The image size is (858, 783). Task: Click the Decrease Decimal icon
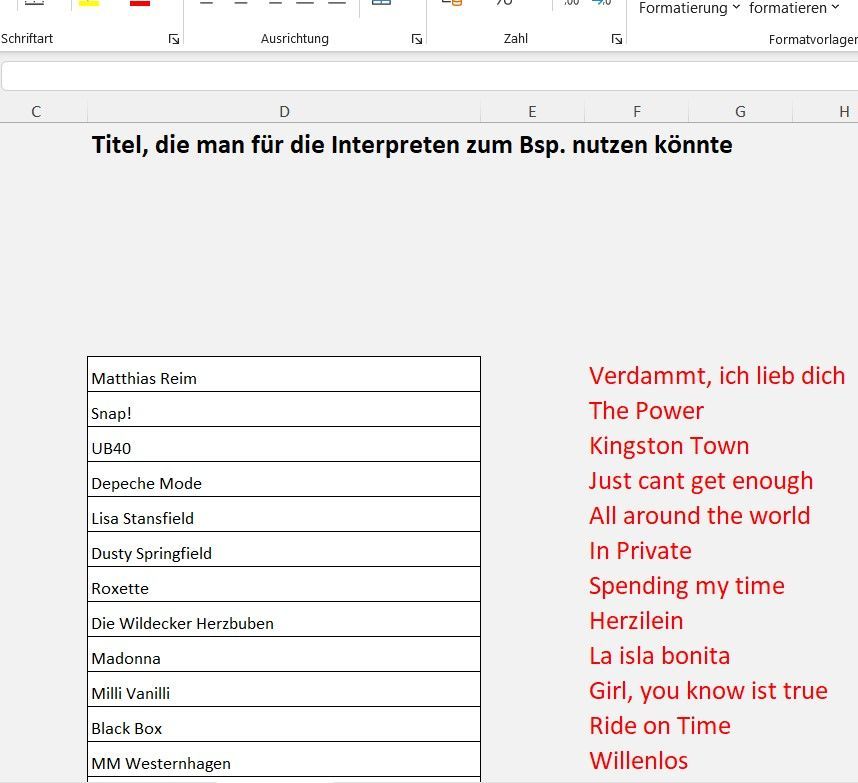coord(601,4)
